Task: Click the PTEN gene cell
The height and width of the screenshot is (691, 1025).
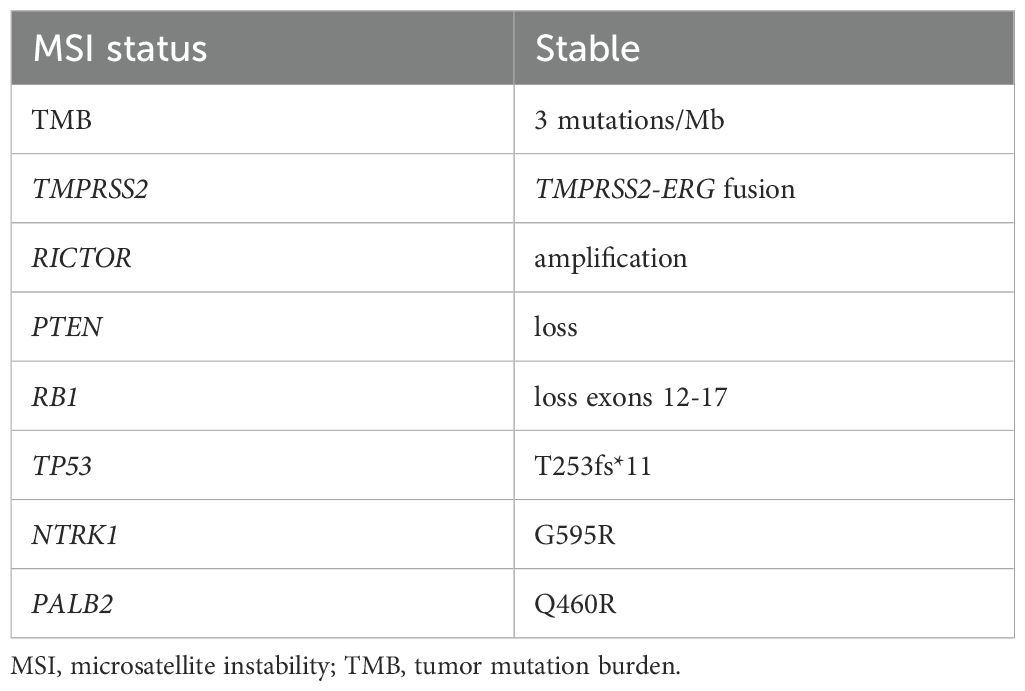Action: click(68, 327)
